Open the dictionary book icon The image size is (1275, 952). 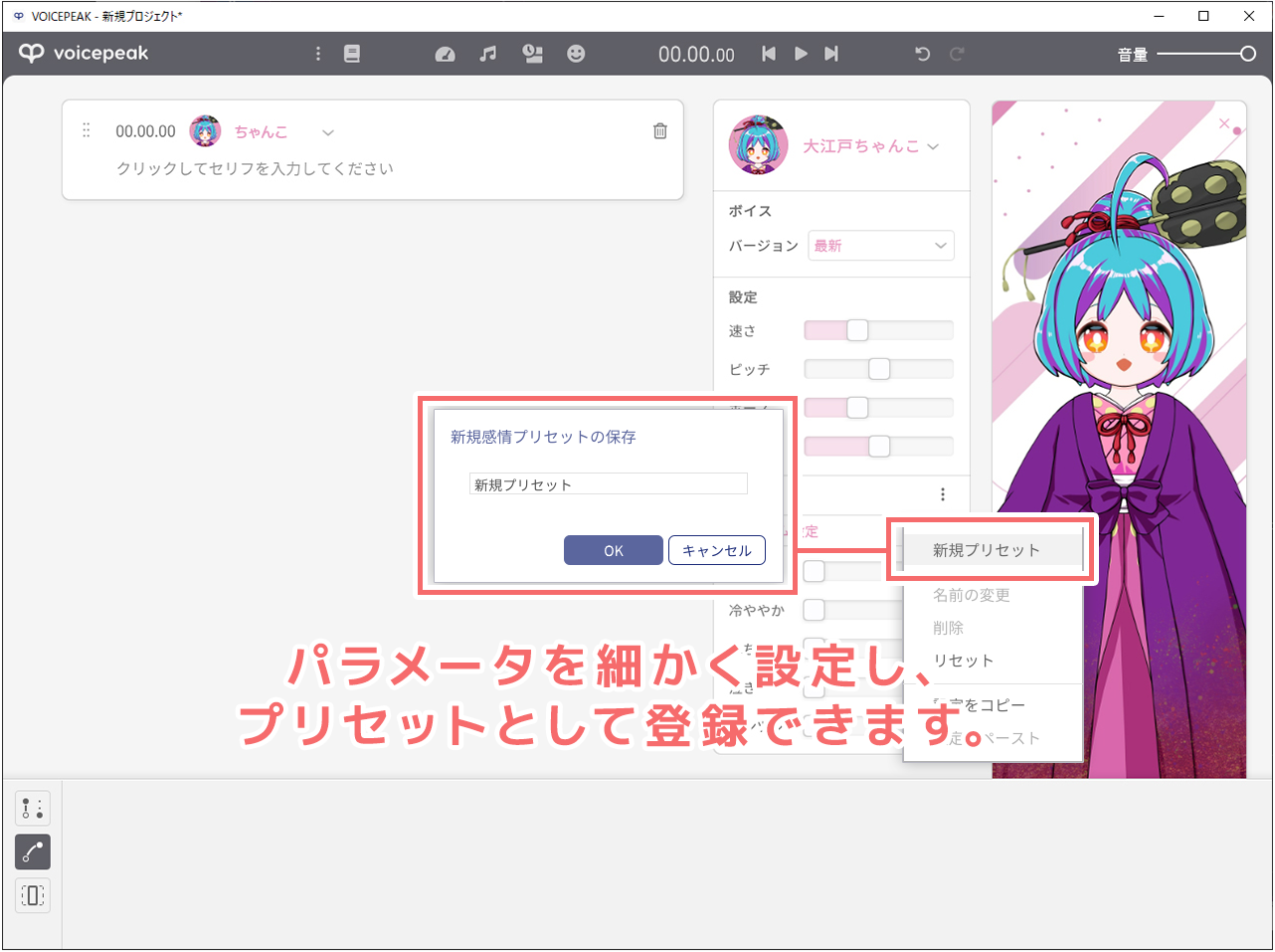tap(352, 54)
